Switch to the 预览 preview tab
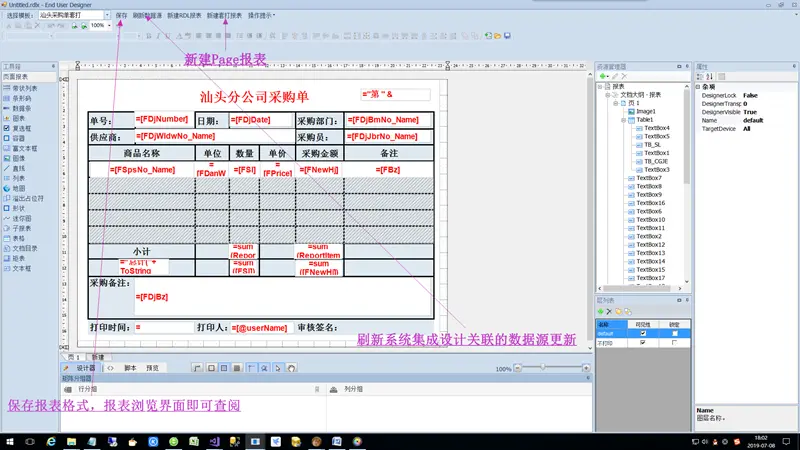800x450 pixels. pos(153,368)
